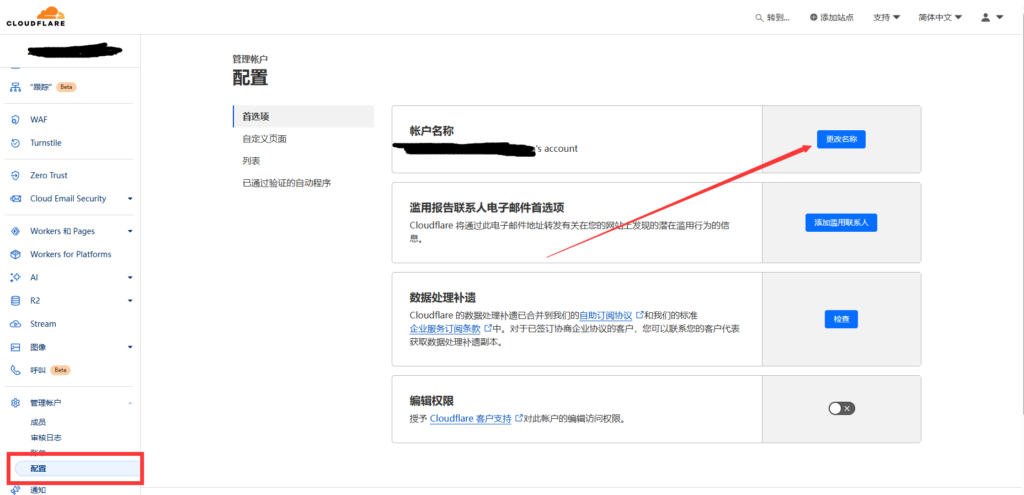
Task: Click the 添加滥用联系人 button
Action: coord(841,223)
